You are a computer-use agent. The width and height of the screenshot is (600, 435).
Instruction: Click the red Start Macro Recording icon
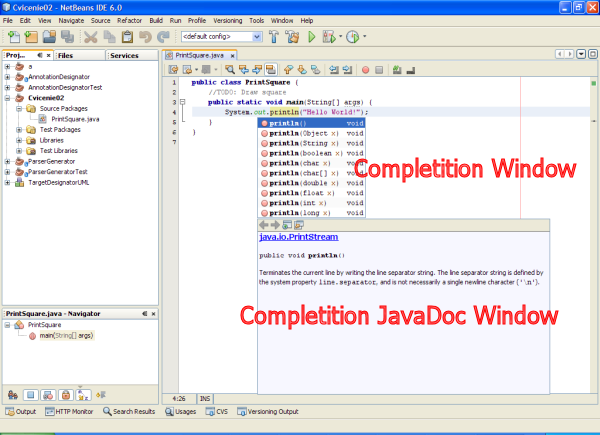(365, 70)
